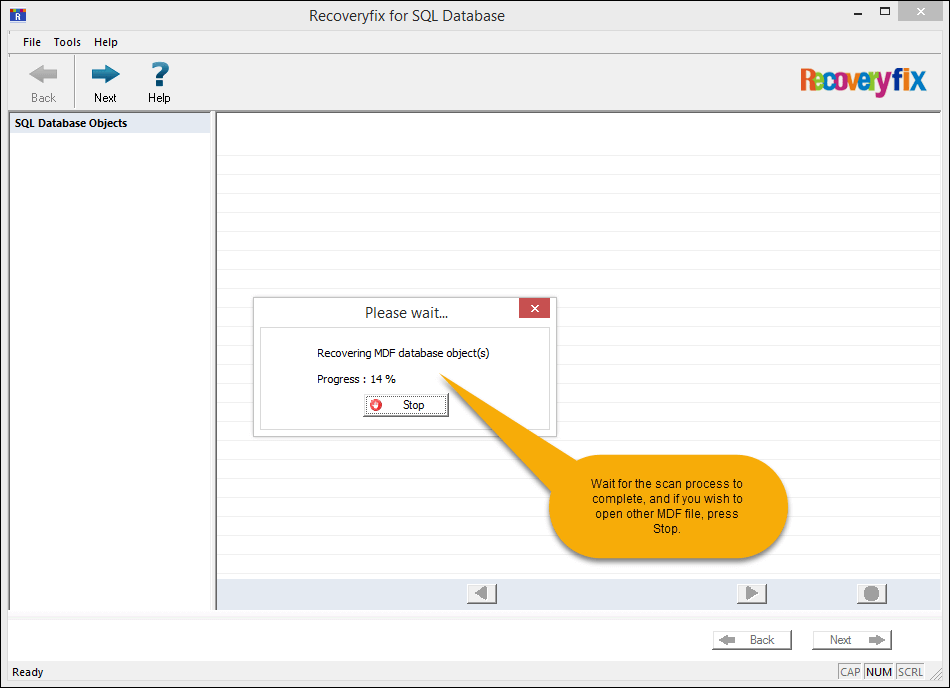Open Help via the question mark icon

coord(159,74)
